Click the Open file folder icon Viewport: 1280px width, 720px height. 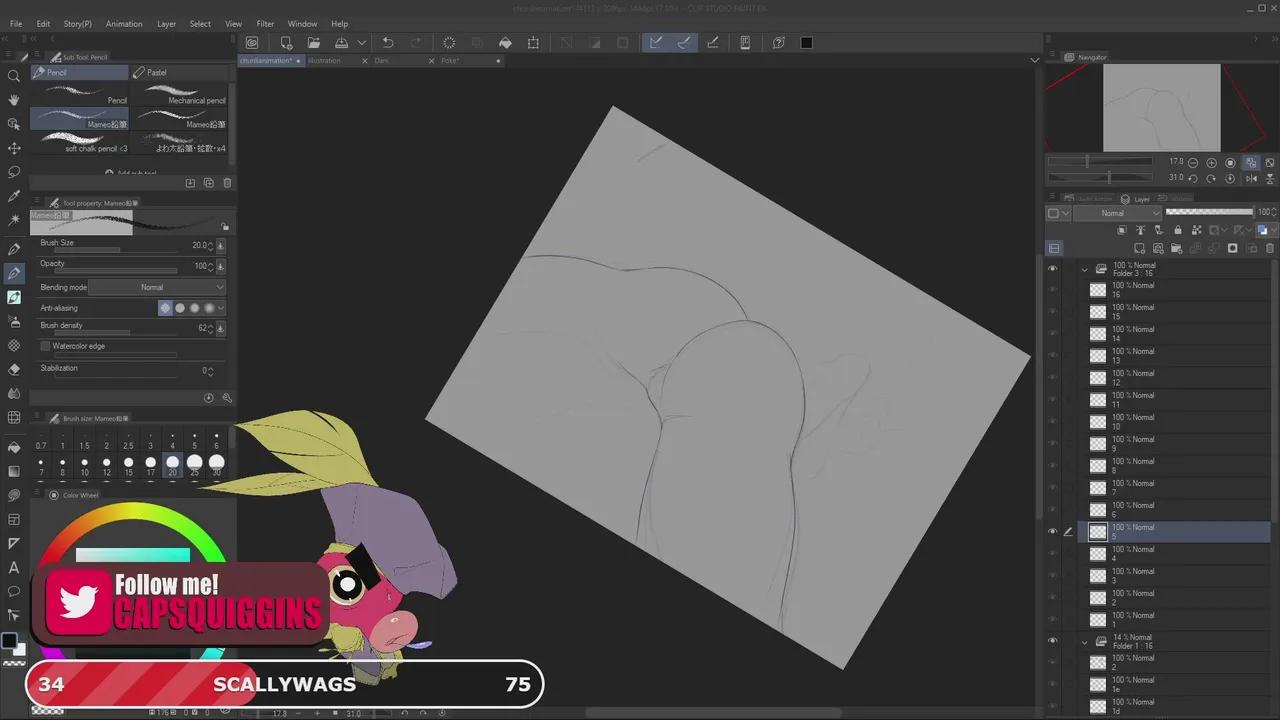tap(314, 43)
